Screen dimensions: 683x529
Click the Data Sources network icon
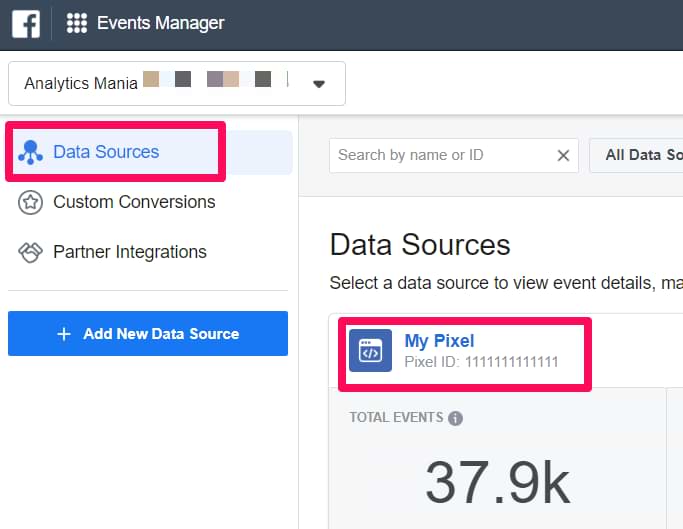tap(30, 153)
